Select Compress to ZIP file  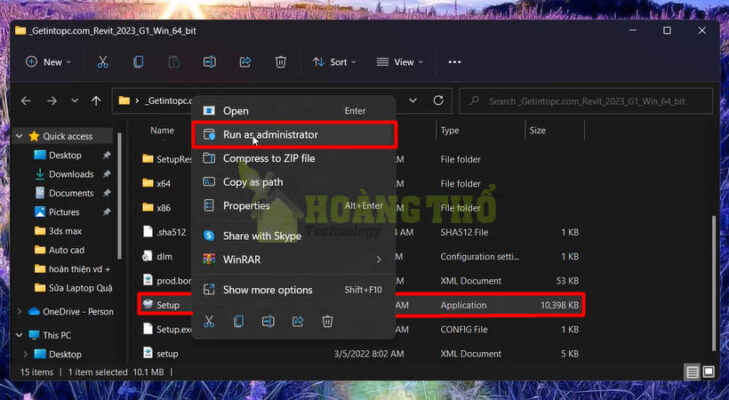[268, 158]
